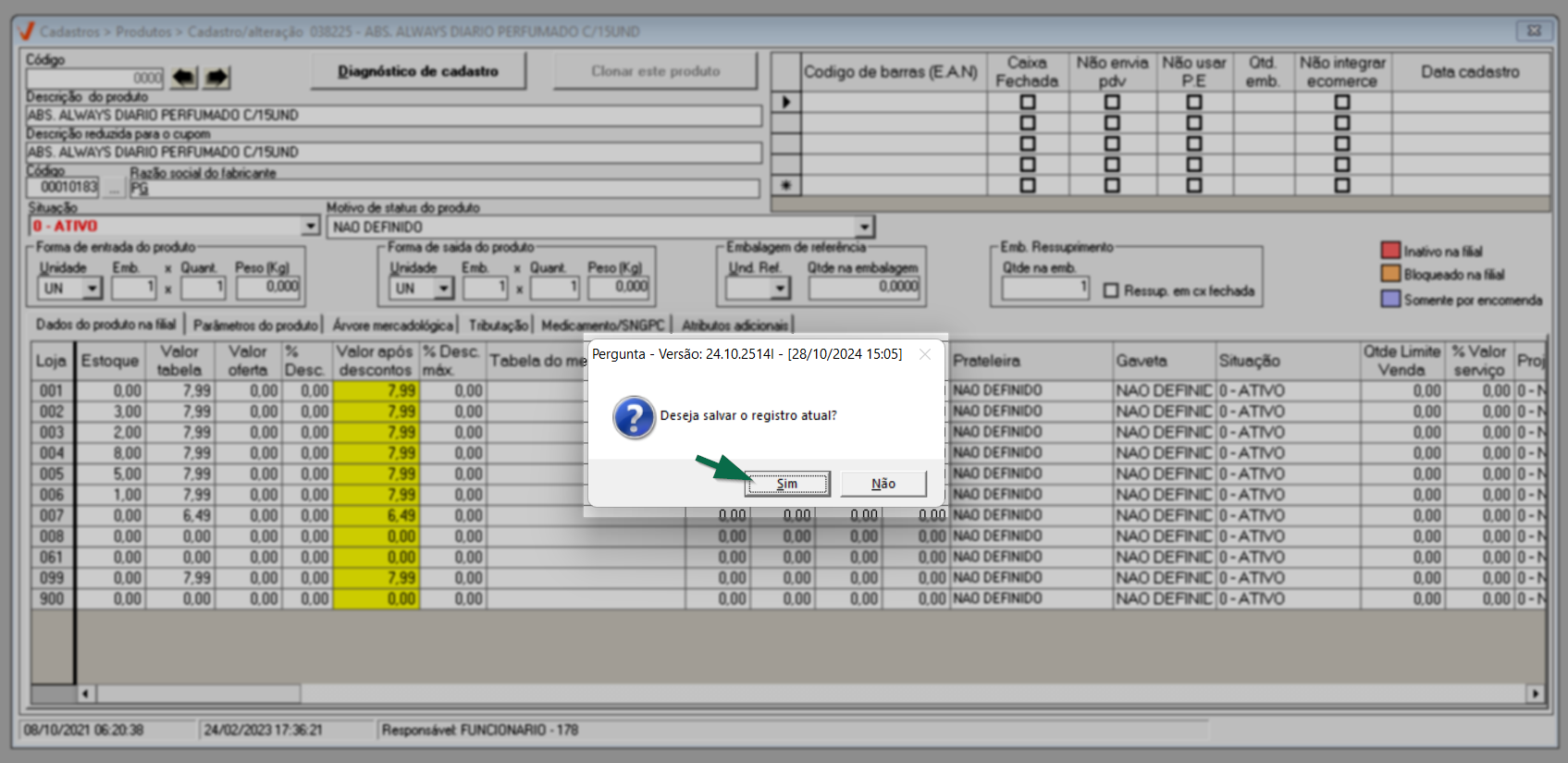Switch to Tributação tab

pyautogui.click(x=498, y=325)
